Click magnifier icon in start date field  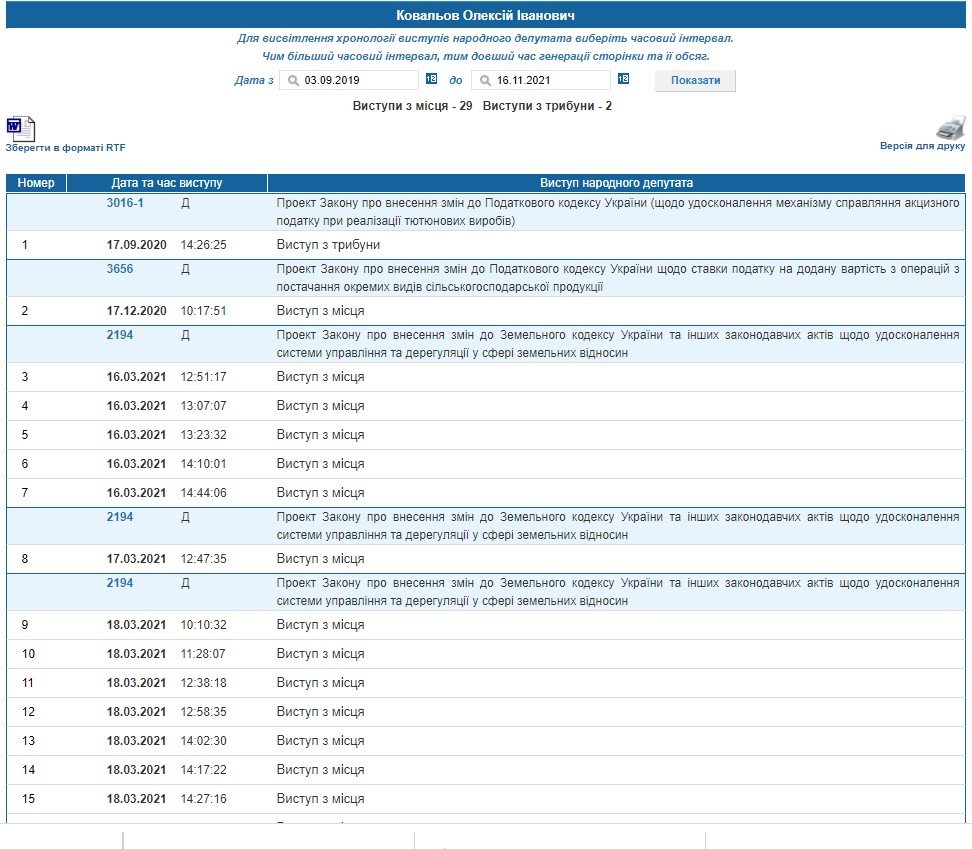point(292,80)
